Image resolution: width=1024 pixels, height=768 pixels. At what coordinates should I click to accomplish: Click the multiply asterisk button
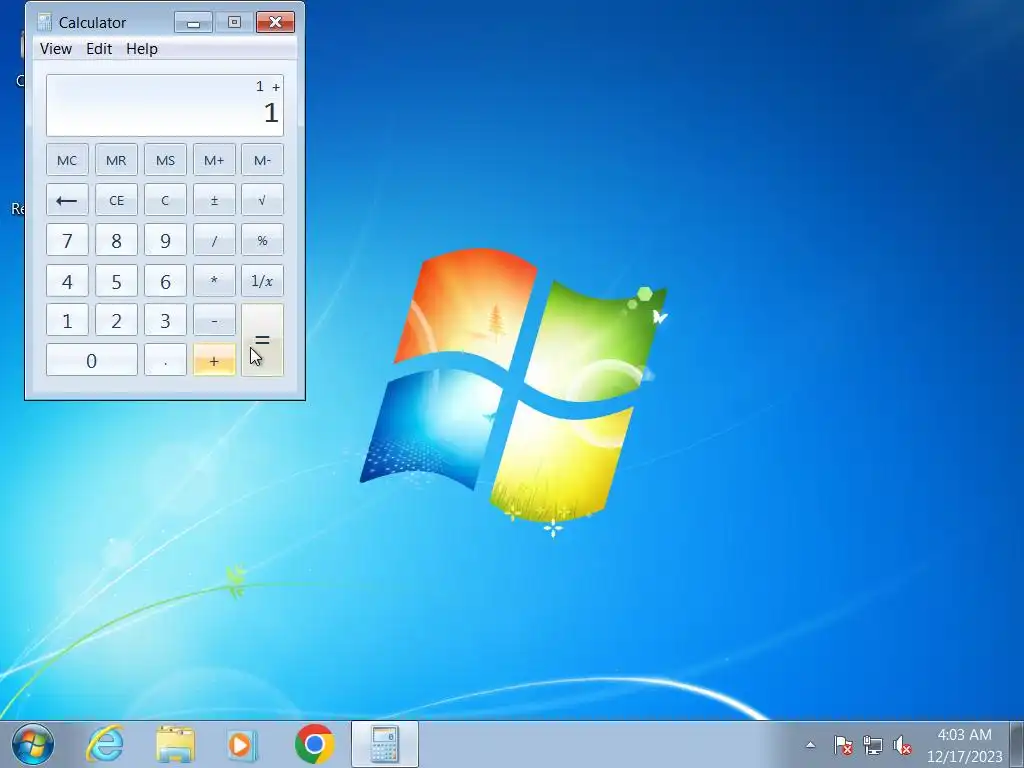pyautogui.click(x=214, y=280)
